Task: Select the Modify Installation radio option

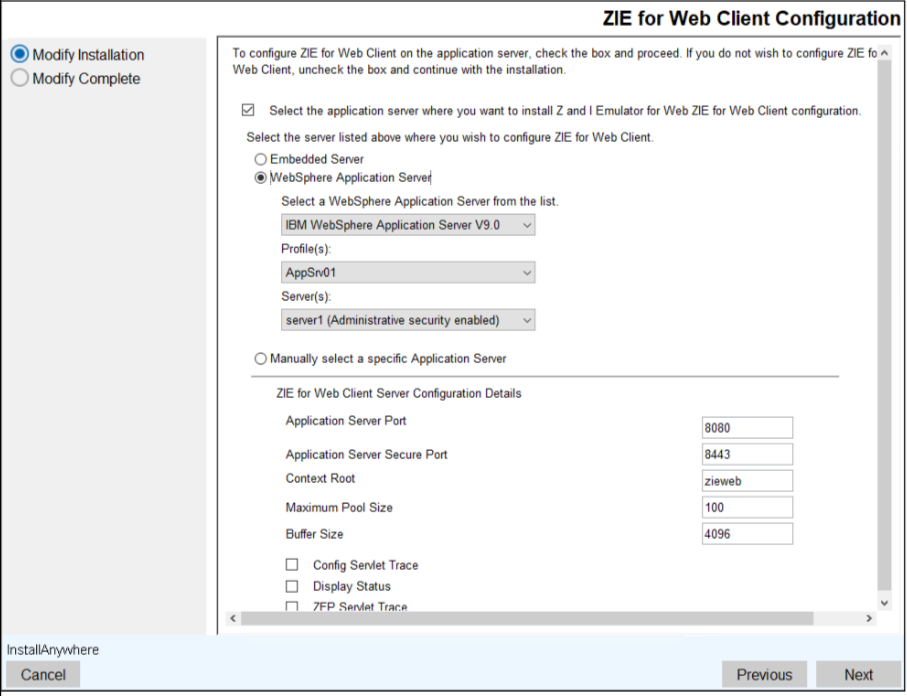Action: [x=20, y=54]
